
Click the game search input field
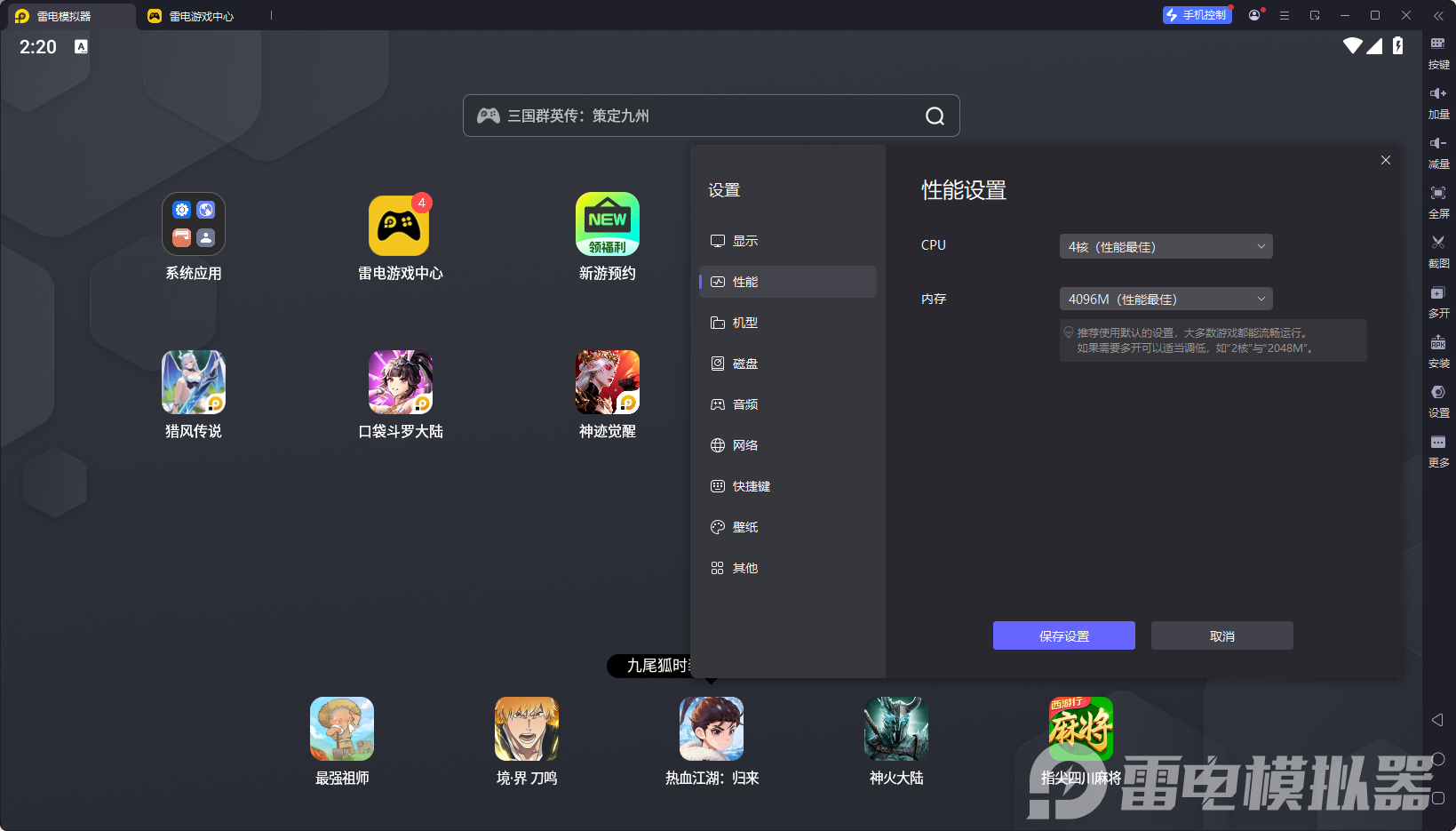[x=712, y=116]
